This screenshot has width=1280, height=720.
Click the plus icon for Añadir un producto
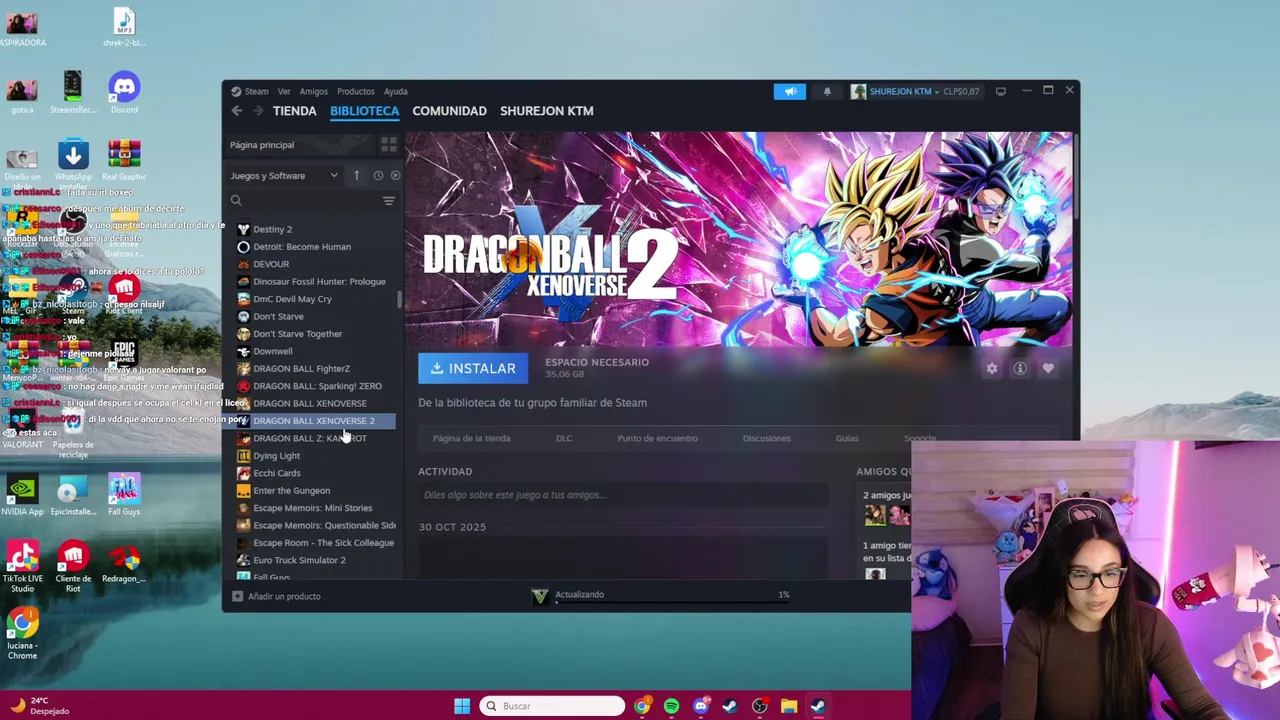tap(237, 596)
